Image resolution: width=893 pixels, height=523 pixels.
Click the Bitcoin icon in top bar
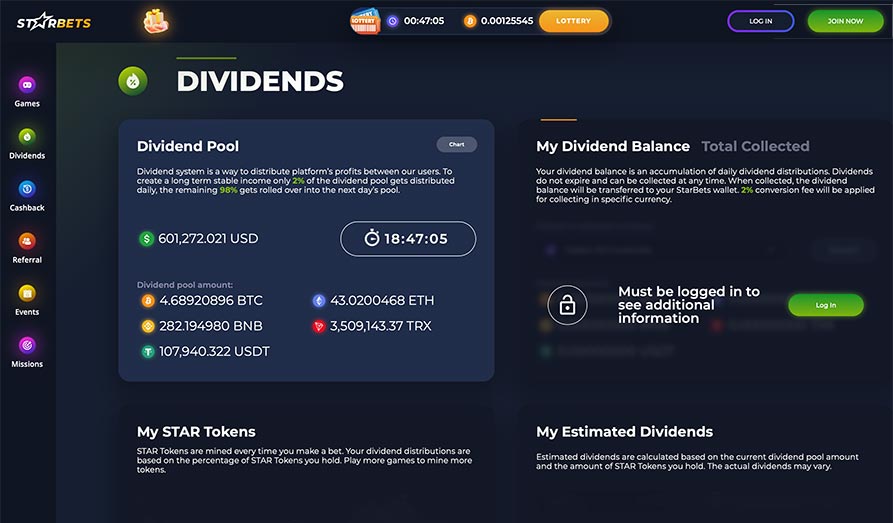(469, 21)
